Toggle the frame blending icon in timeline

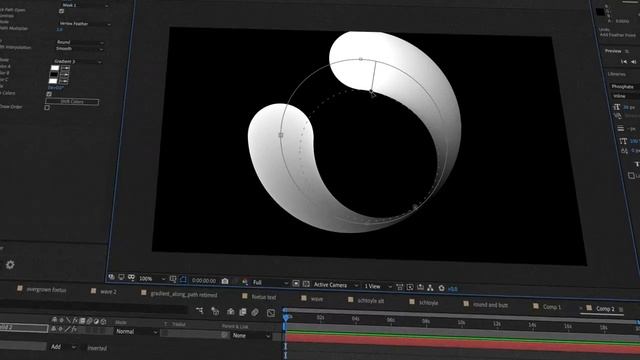click(243, 312)
